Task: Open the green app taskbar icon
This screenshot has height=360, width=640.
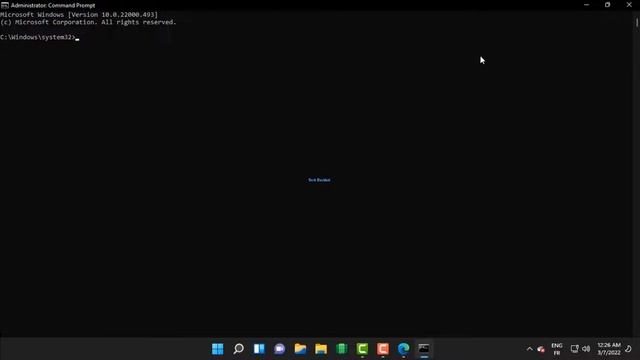Action: pyautogui.click(x=342, y=349)
